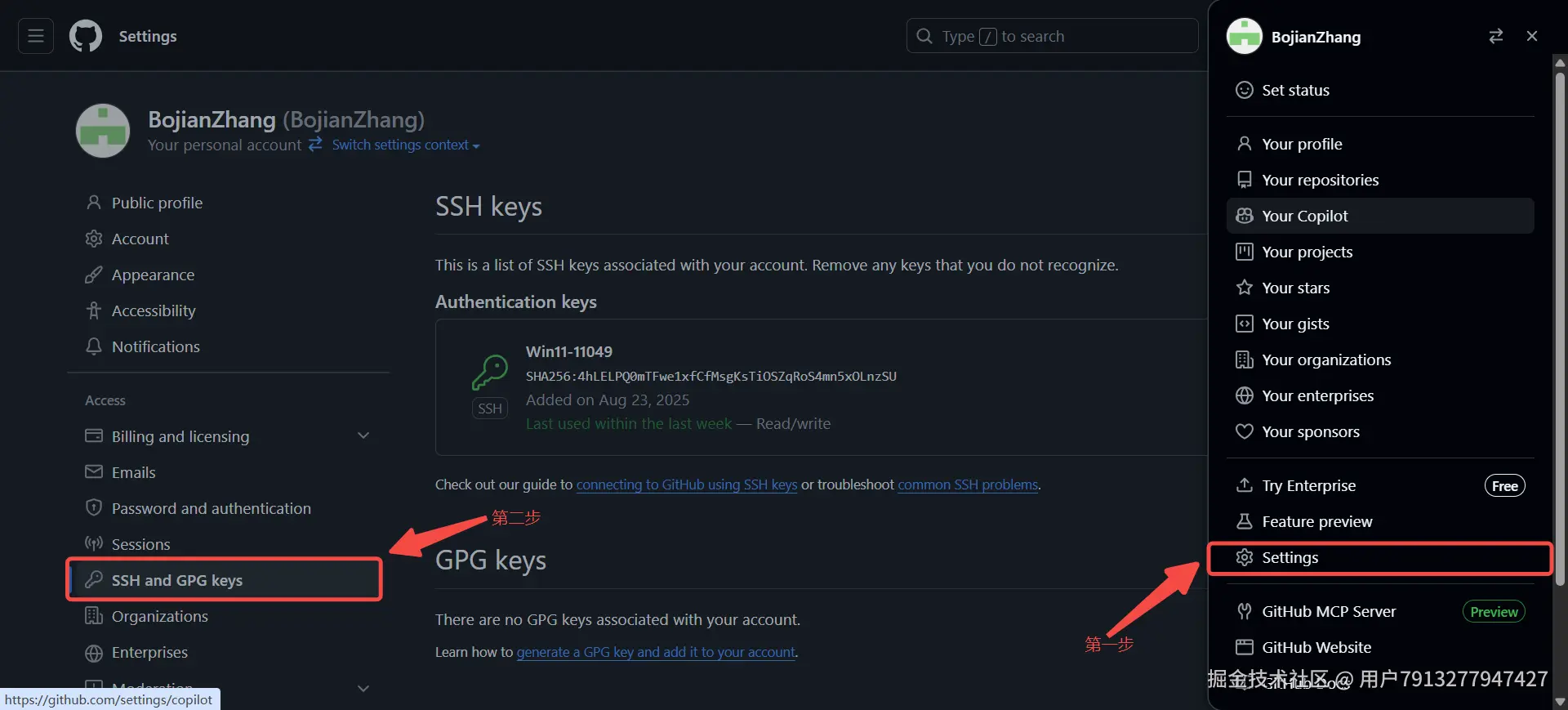Open connecting to GitHub using SSH keys link
Screen dimensions: 1568x710
pyautogui.click(x=687, y=484)
